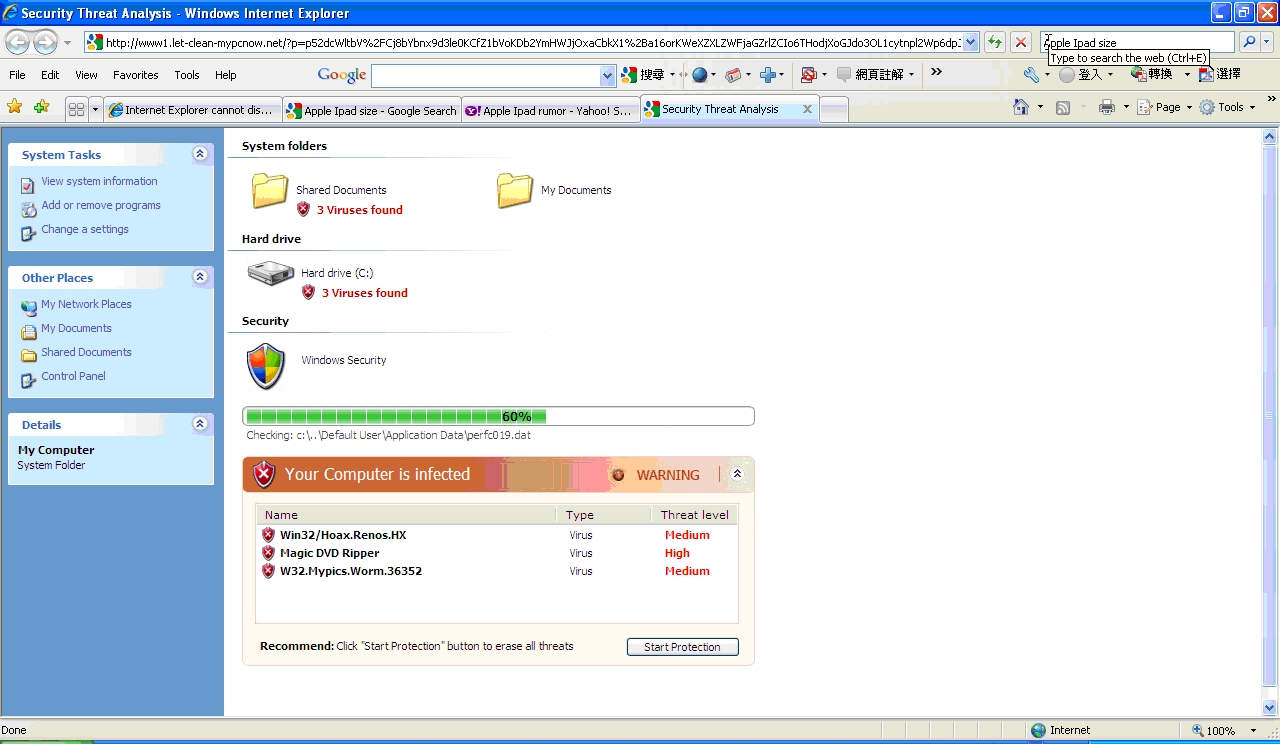This screenshot has width=1280, height=744.
Task: Refresh the page with the green arrows icon
Action: click(x=994, y=42)
